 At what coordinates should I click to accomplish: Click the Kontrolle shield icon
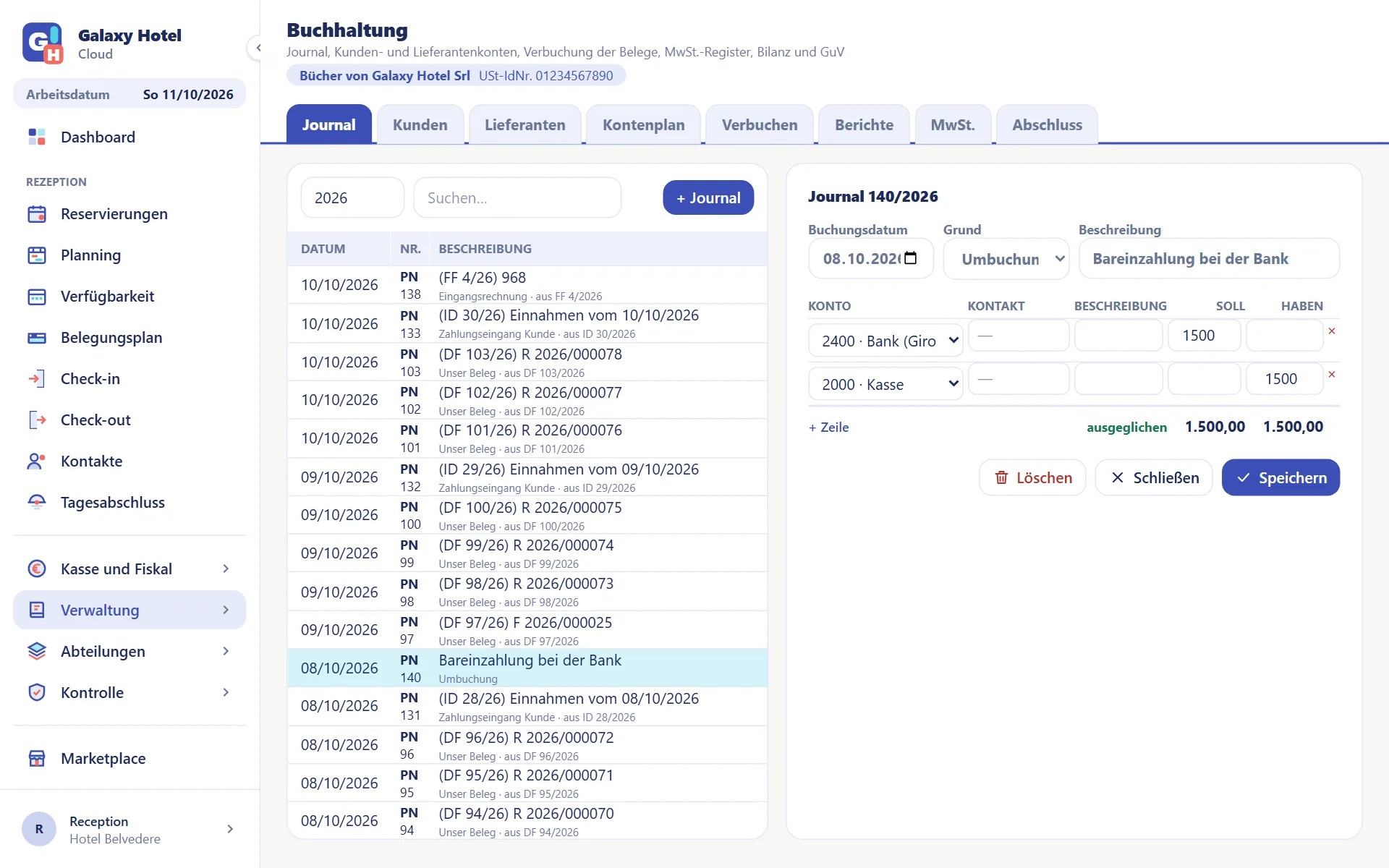pyautogui.click(x=37, y=693)
